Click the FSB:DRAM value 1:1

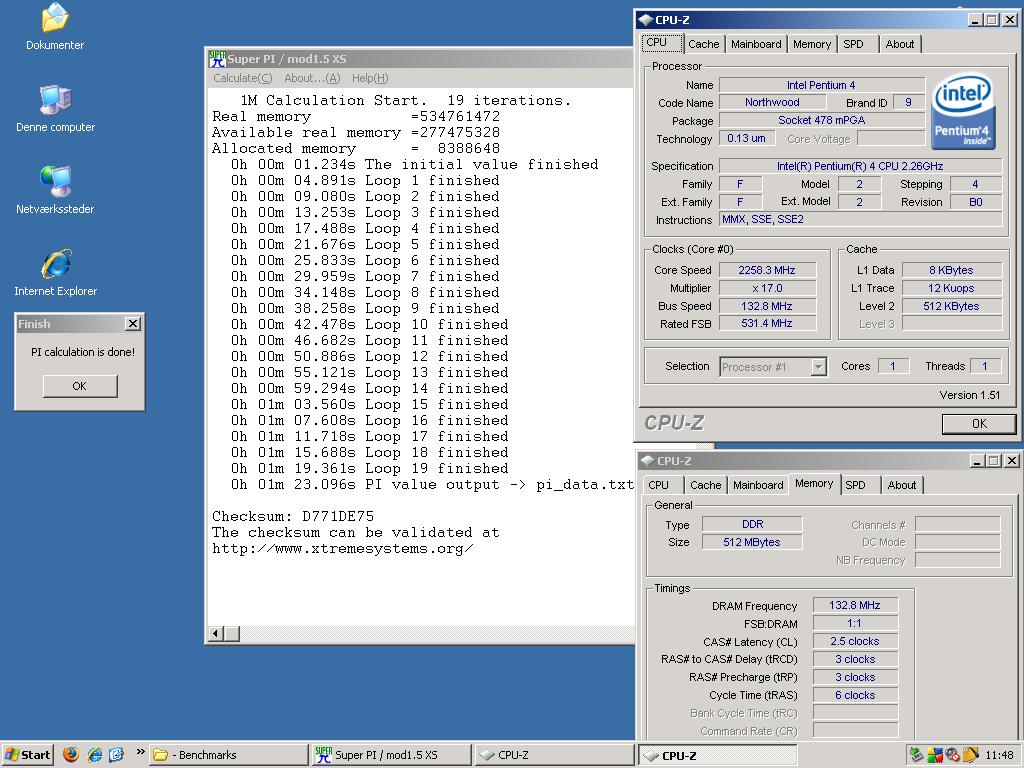pos(855,623)
